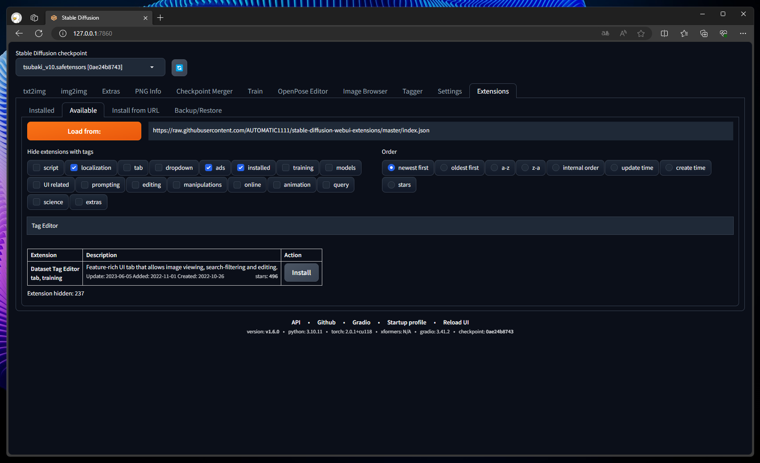Toggle the training tag checkbox

[285, 168]
